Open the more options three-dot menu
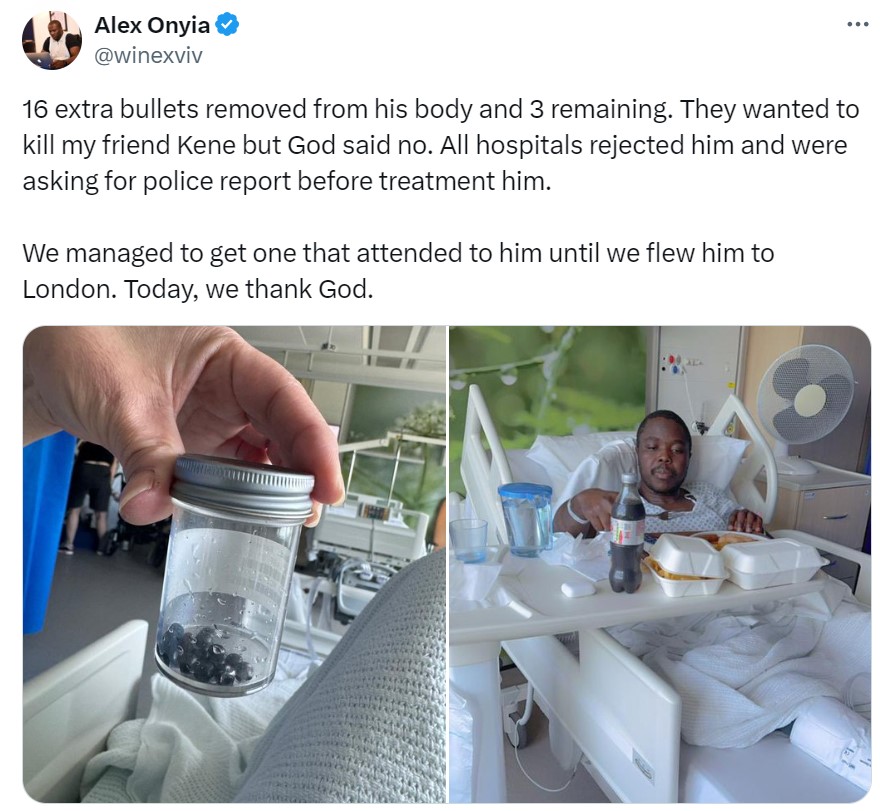The width and height of the screenshot is (880, 811). (858, 24)
